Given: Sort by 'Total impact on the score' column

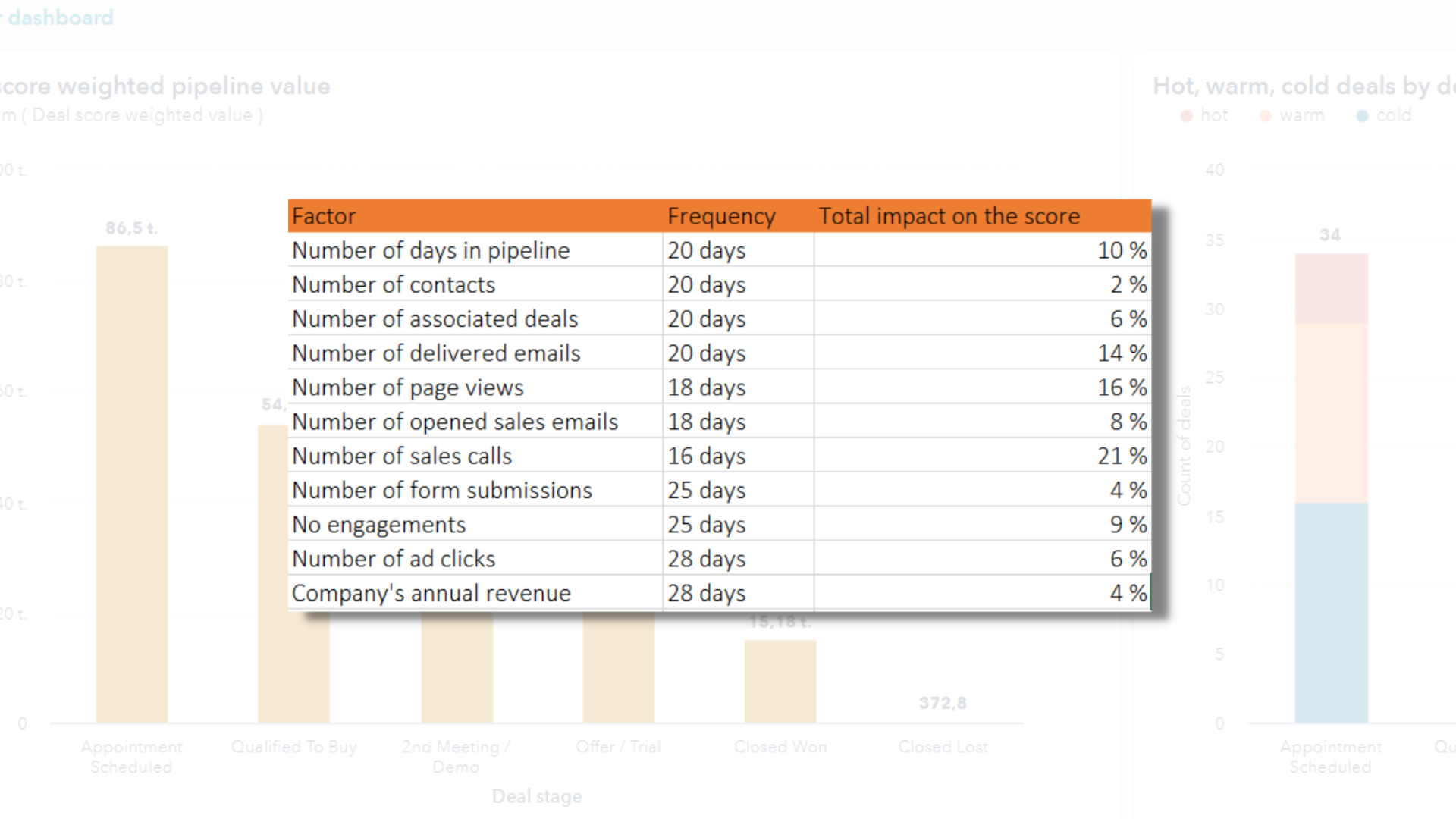Looking at the screenshot, I should tap(949, 216).
